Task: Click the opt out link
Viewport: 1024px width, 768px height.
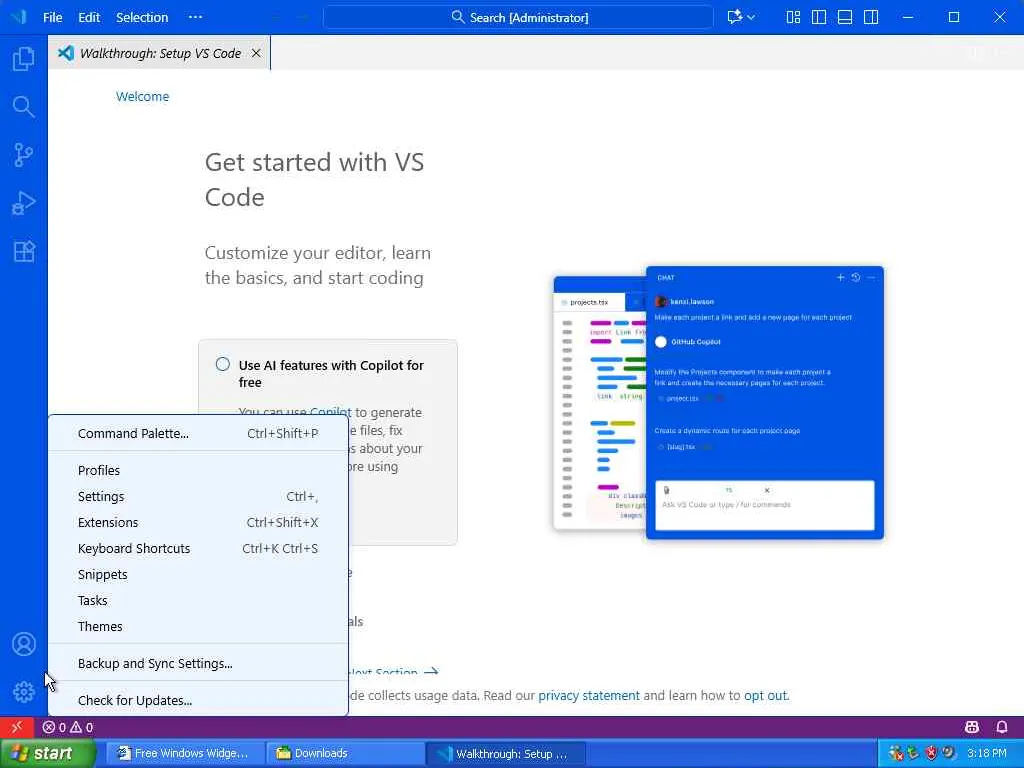Action: point(765,696)
